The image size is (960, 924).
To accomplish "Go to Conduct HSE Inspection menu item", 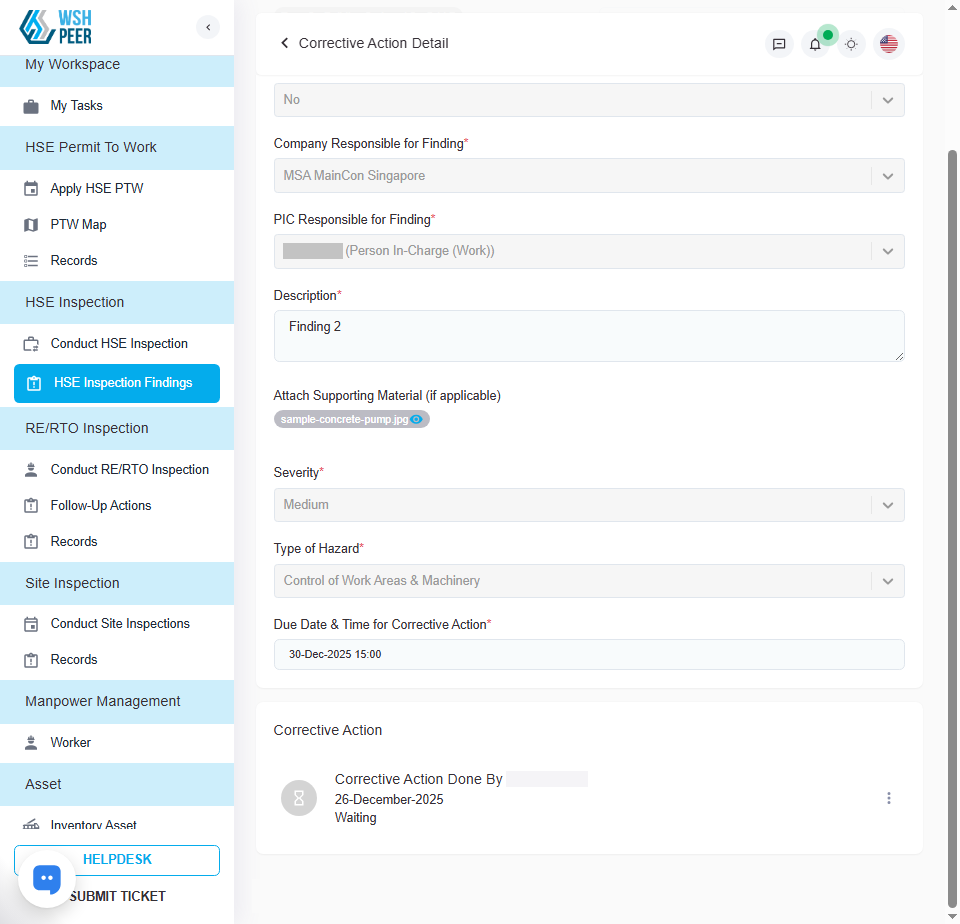I will click(119, 343).
